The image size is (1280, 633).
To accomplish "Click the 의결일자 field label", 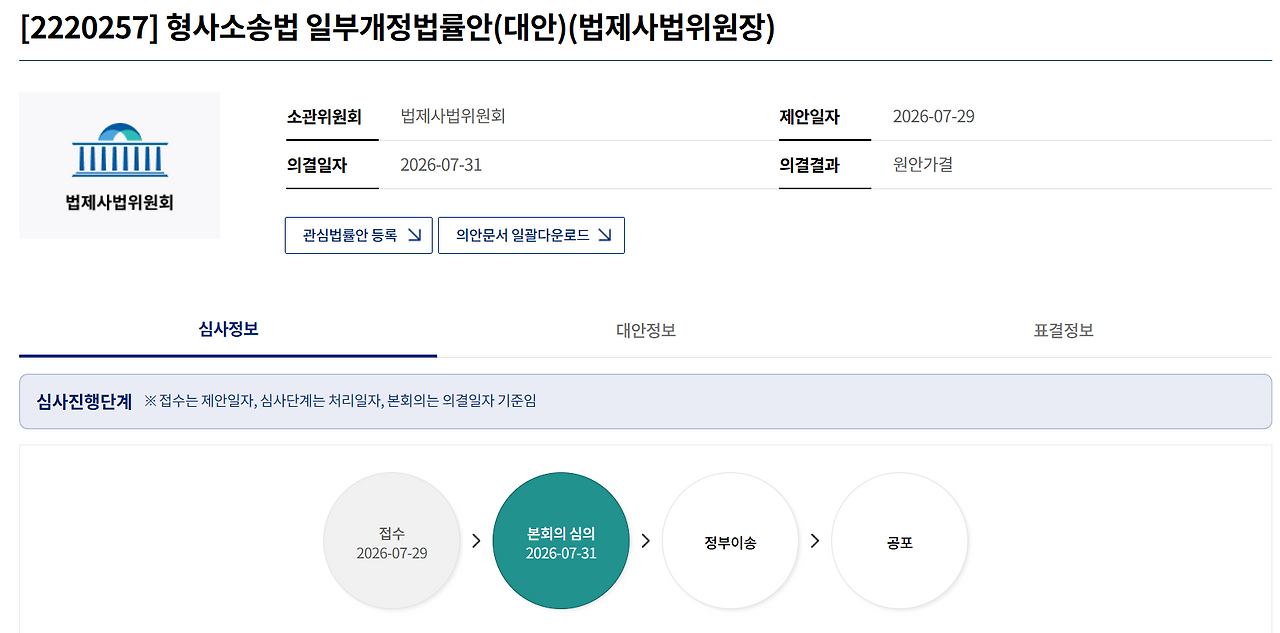I will point(317,166).
